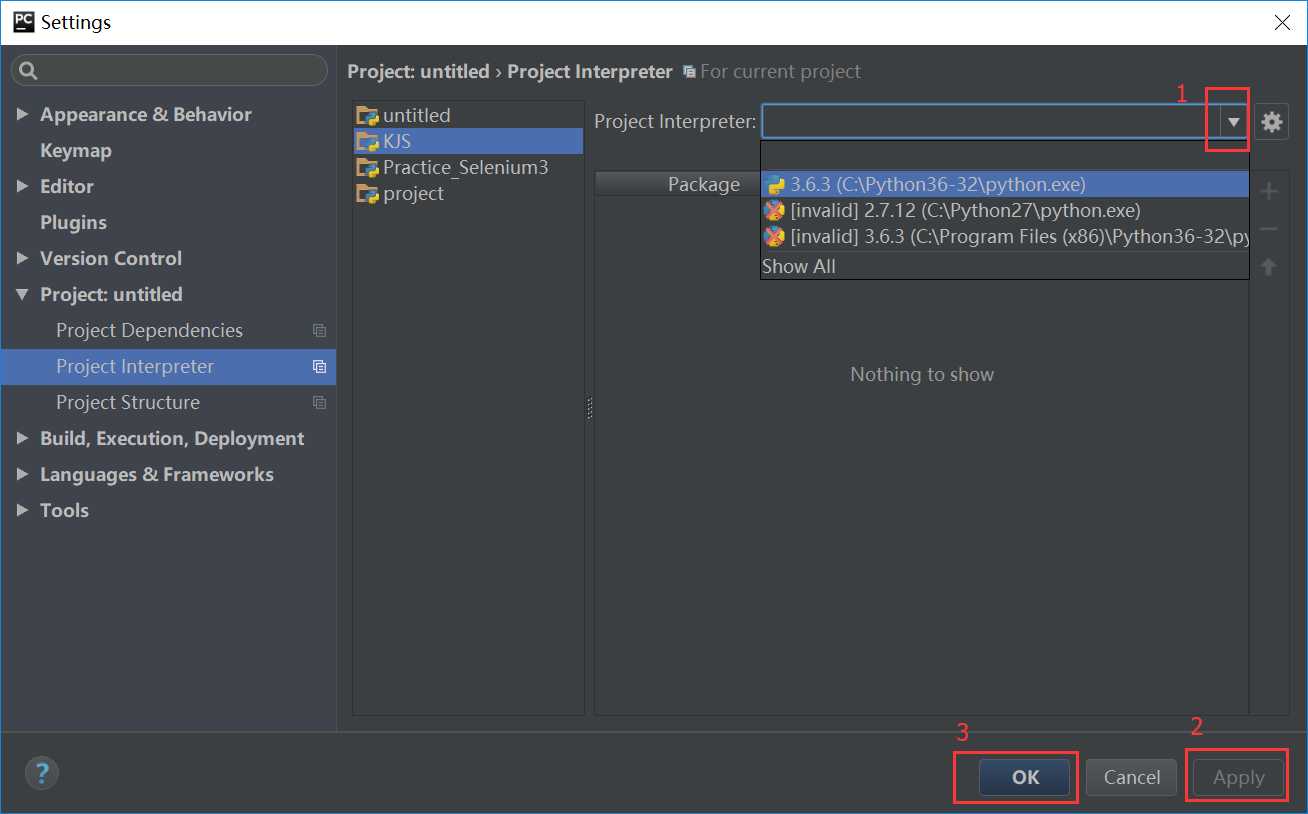Click the copy icon beside Project Structure

319,403
